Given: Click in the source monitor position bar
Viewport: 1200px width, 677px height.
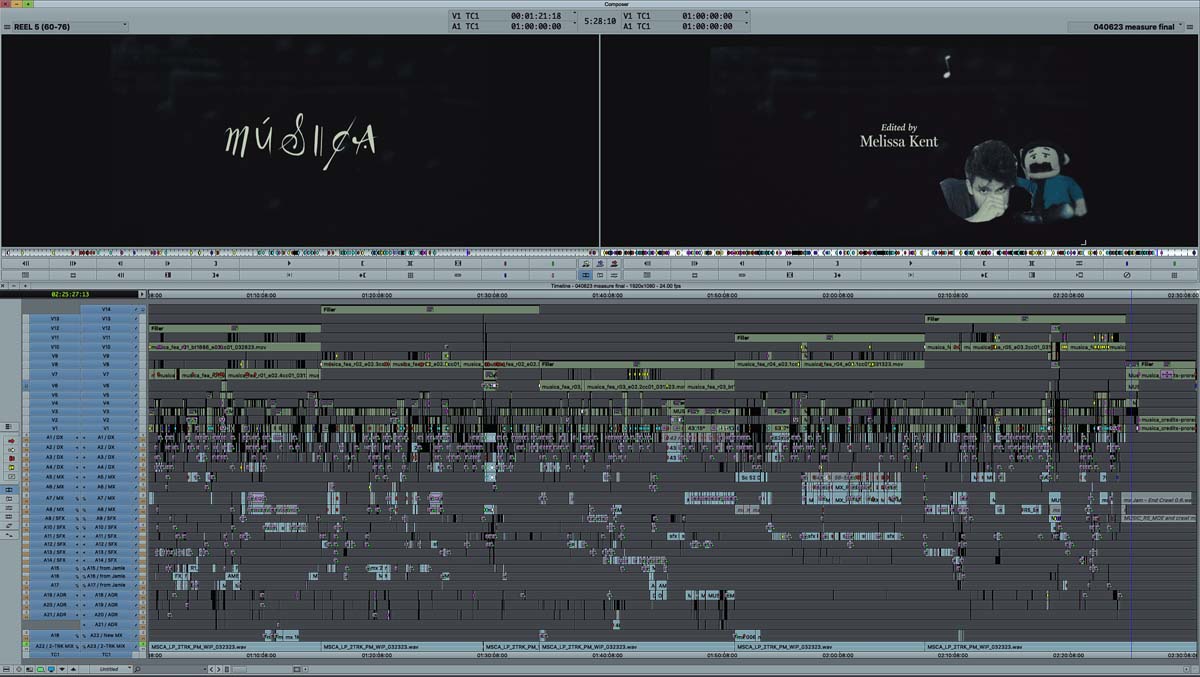Looking at the screenshot, I should click(299, 252).
